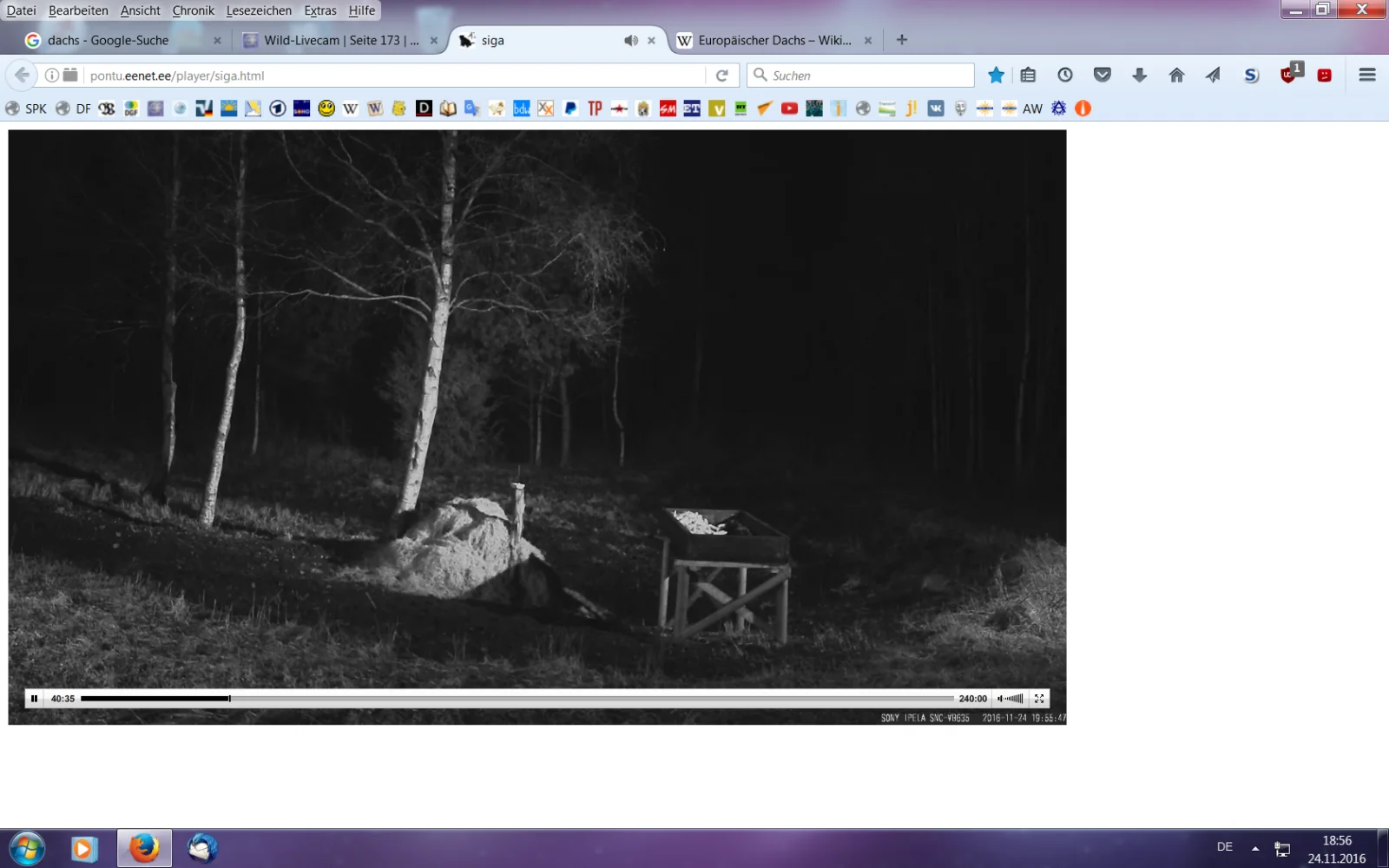Click the video player volume control
The height and width of the screenshot is (868, 1389).
[x=1011, y=699]
